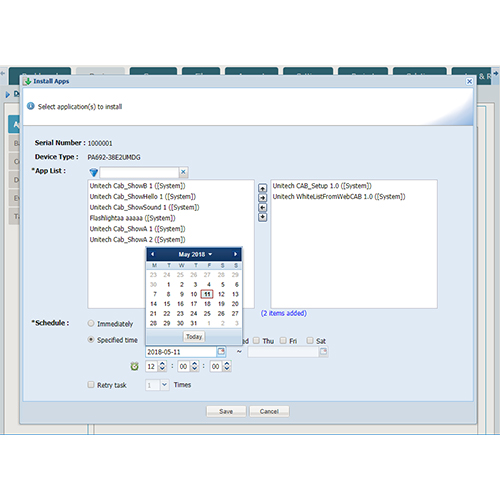Check the Thu weekday checkbox
Viewport: 500px width, 500px height.
[256, 340]
